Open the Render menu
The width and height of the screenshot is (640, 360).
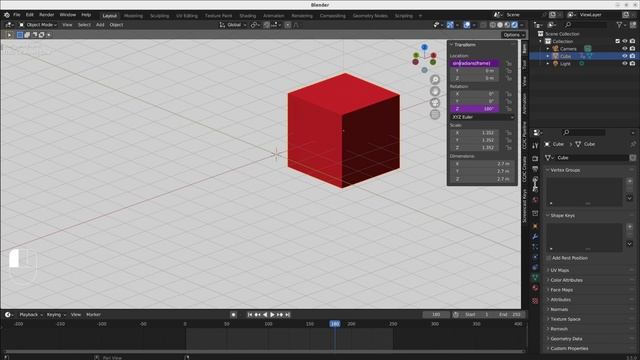(47, 15)
